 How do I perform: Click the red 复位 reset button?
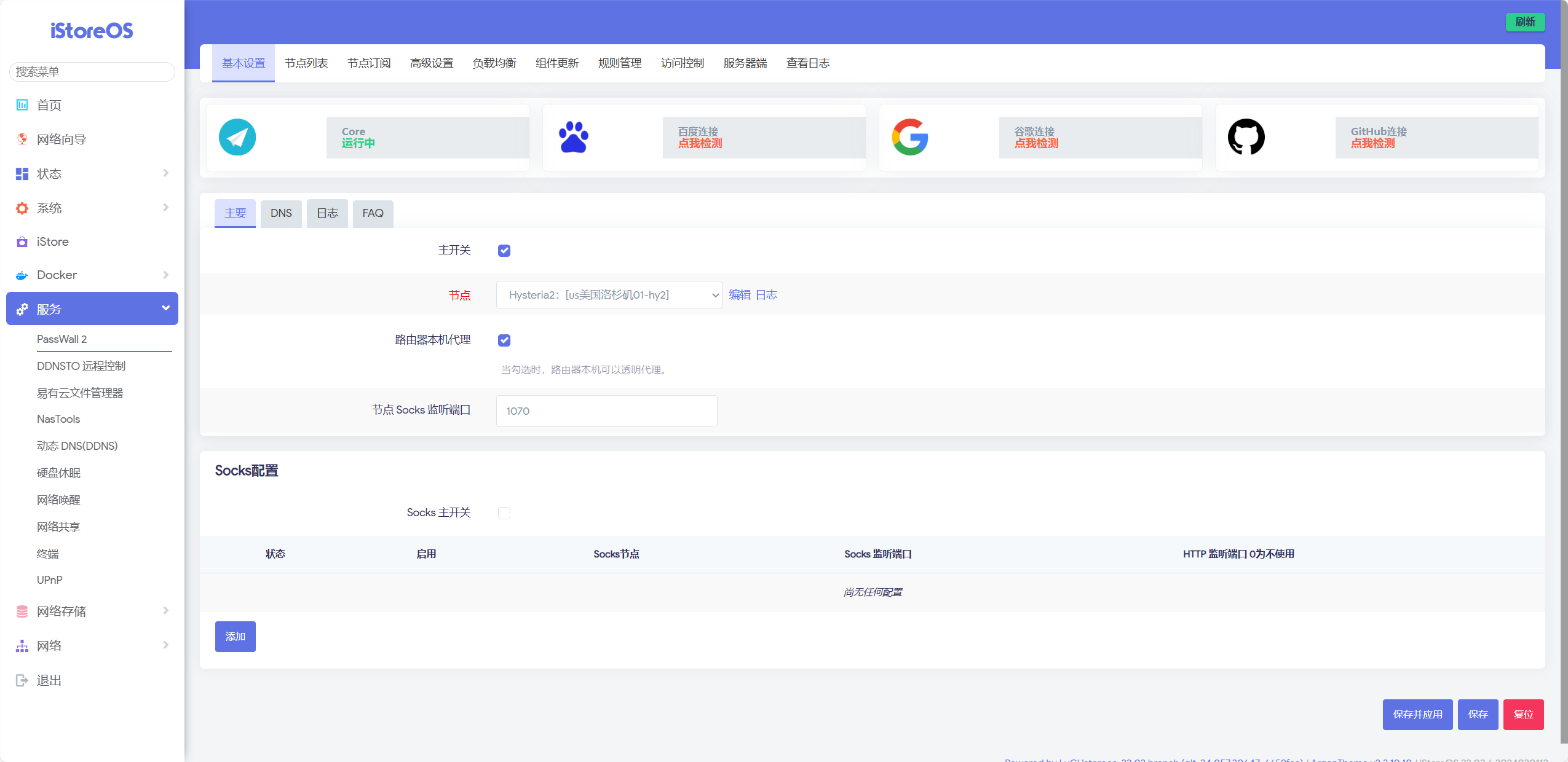click(x=1524, y=715)
